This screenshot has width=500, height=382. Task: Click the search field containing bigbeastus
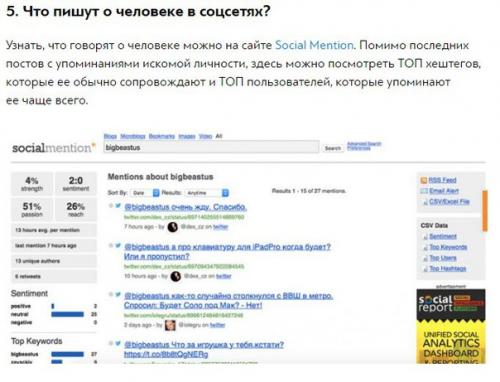click(211, 147)
